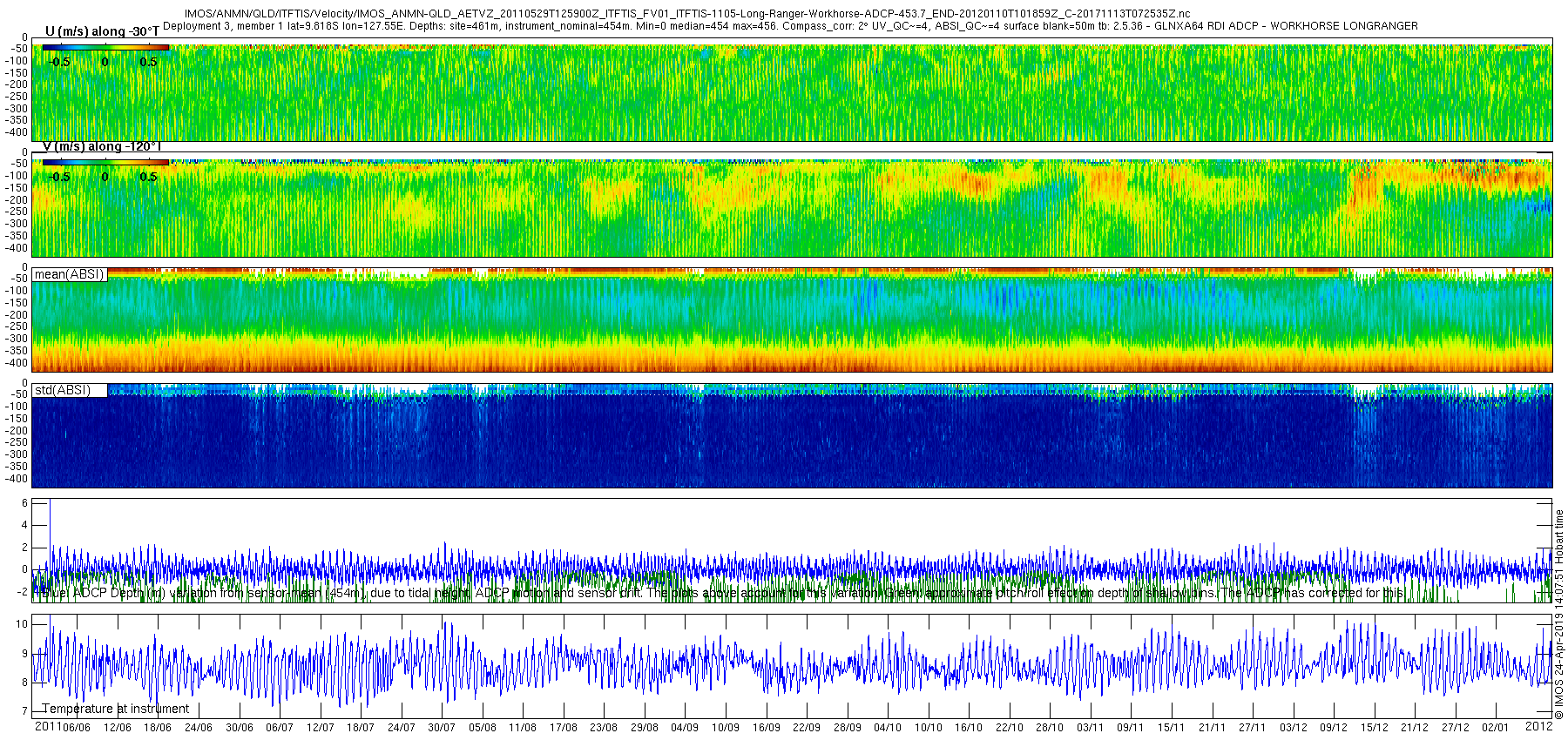Click the '16/10' date tick label
This screenshot has width=1568, height=740.
coord(968,728)
